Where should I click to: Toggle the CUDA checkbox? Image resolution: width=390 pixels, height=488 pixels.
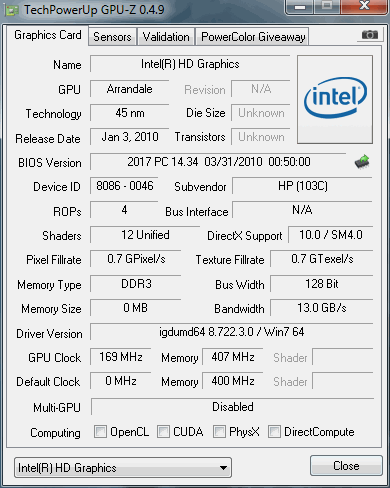point(163,431)
